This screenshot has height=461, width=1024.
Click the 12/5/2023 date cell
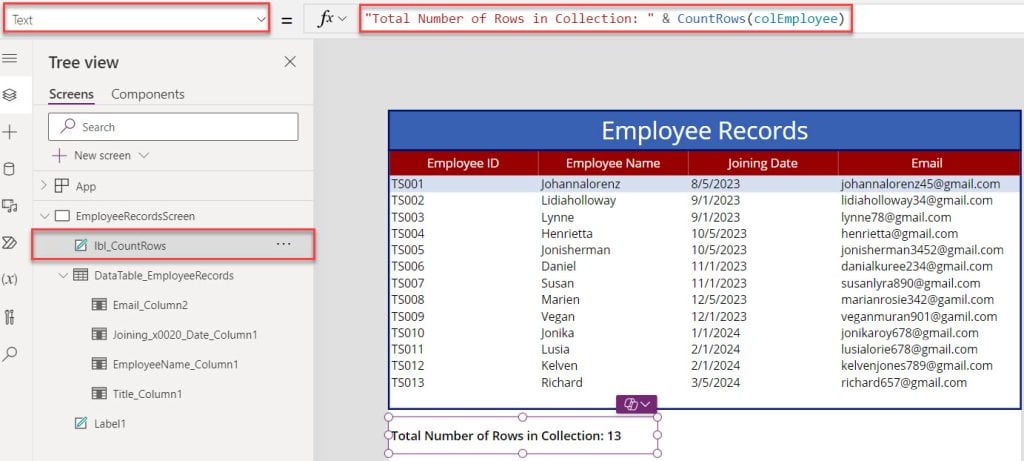point(718,300)
